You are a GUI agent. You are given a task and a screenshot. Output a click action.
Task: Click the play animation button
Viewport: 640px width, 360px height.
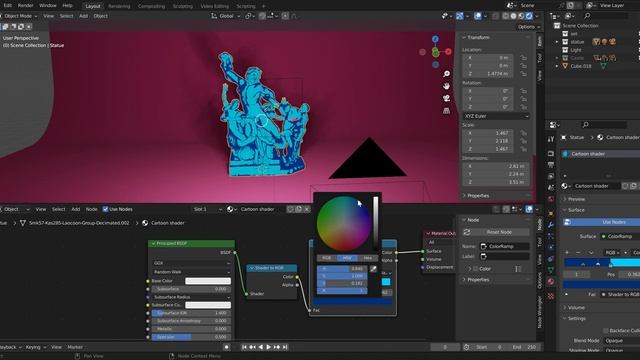click(269, 347)
